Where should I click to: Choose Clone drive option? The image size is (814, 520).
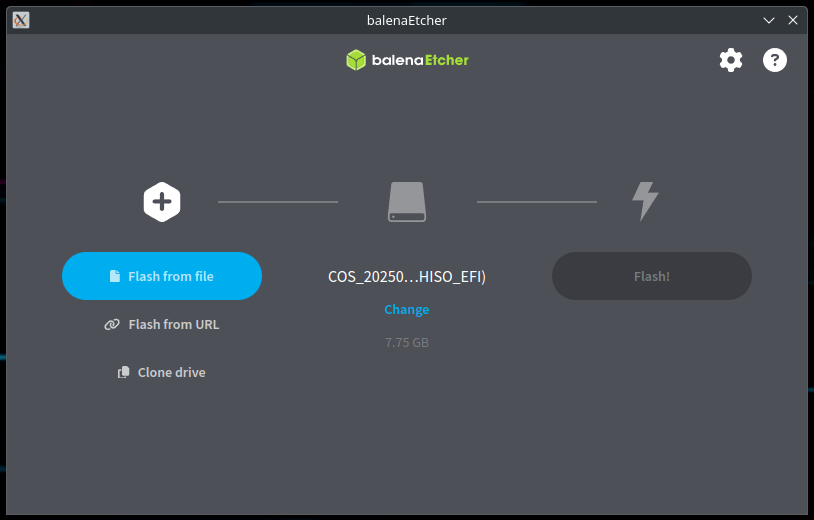click(x=162, y=372)
